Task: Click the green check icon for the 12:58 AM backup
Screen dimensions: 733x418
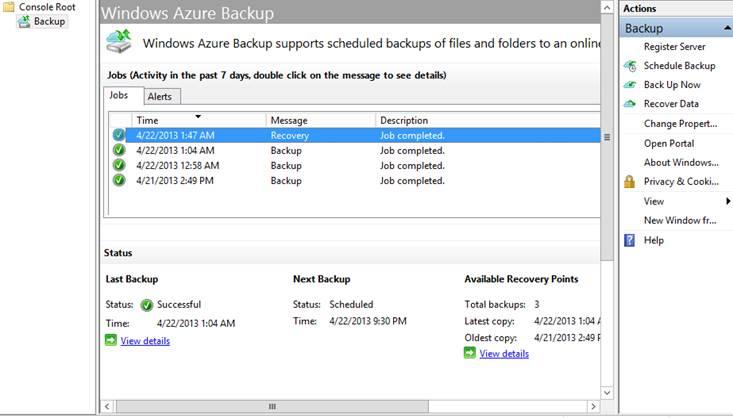Action: pyautogui.click(x=119, y=165)
